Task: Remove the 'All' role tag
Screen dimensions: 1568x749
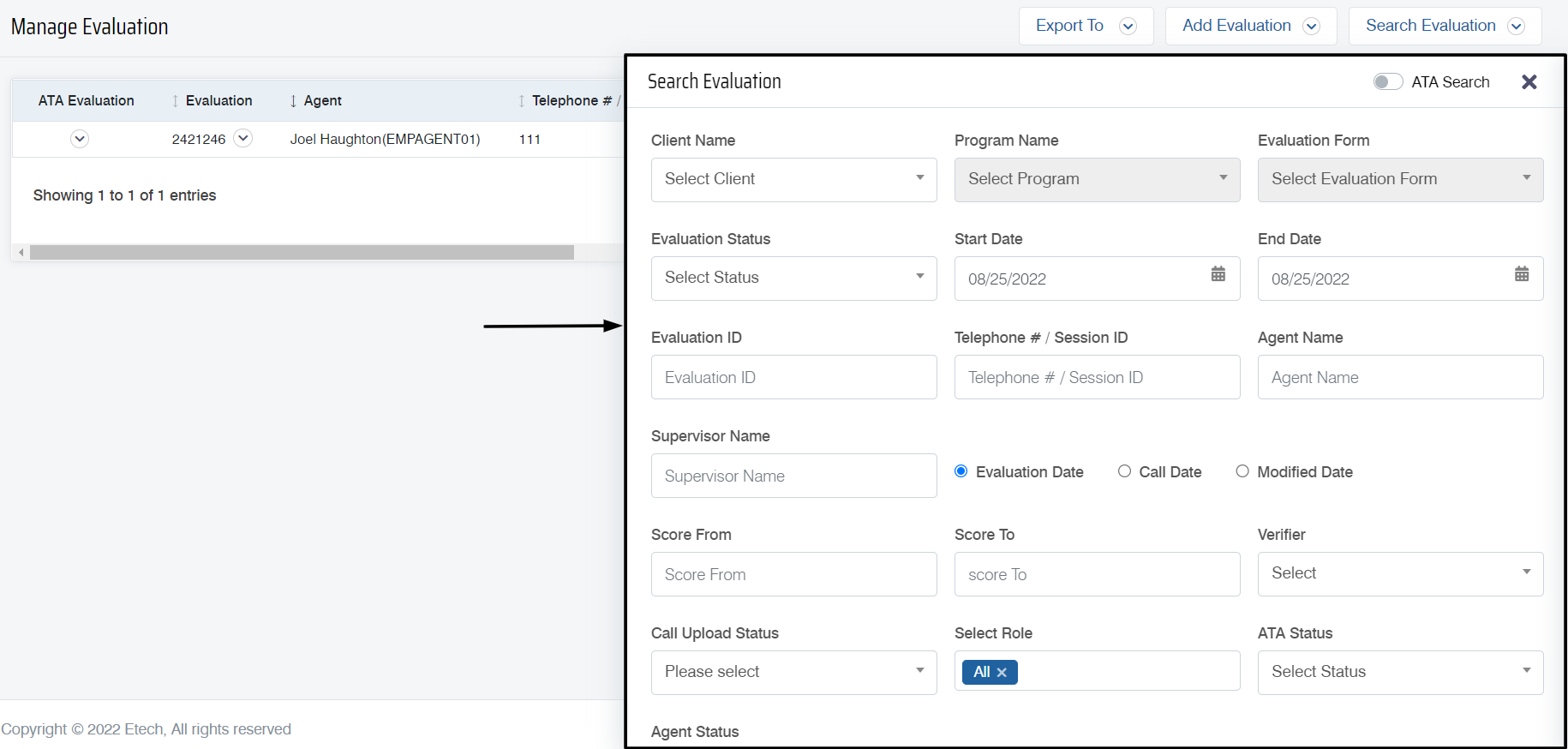Action: (x=1002, y=673)
